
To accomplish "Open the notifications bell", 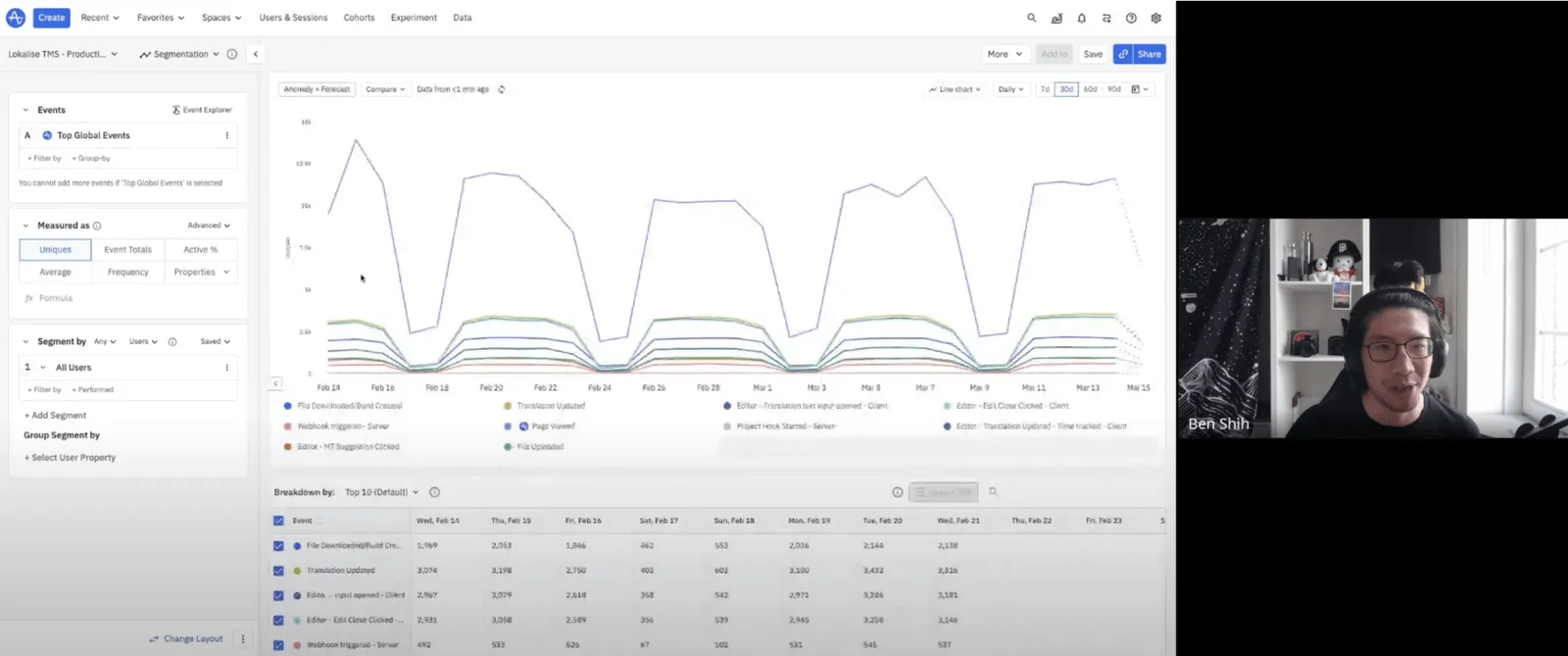I will tap(1081, 18).
